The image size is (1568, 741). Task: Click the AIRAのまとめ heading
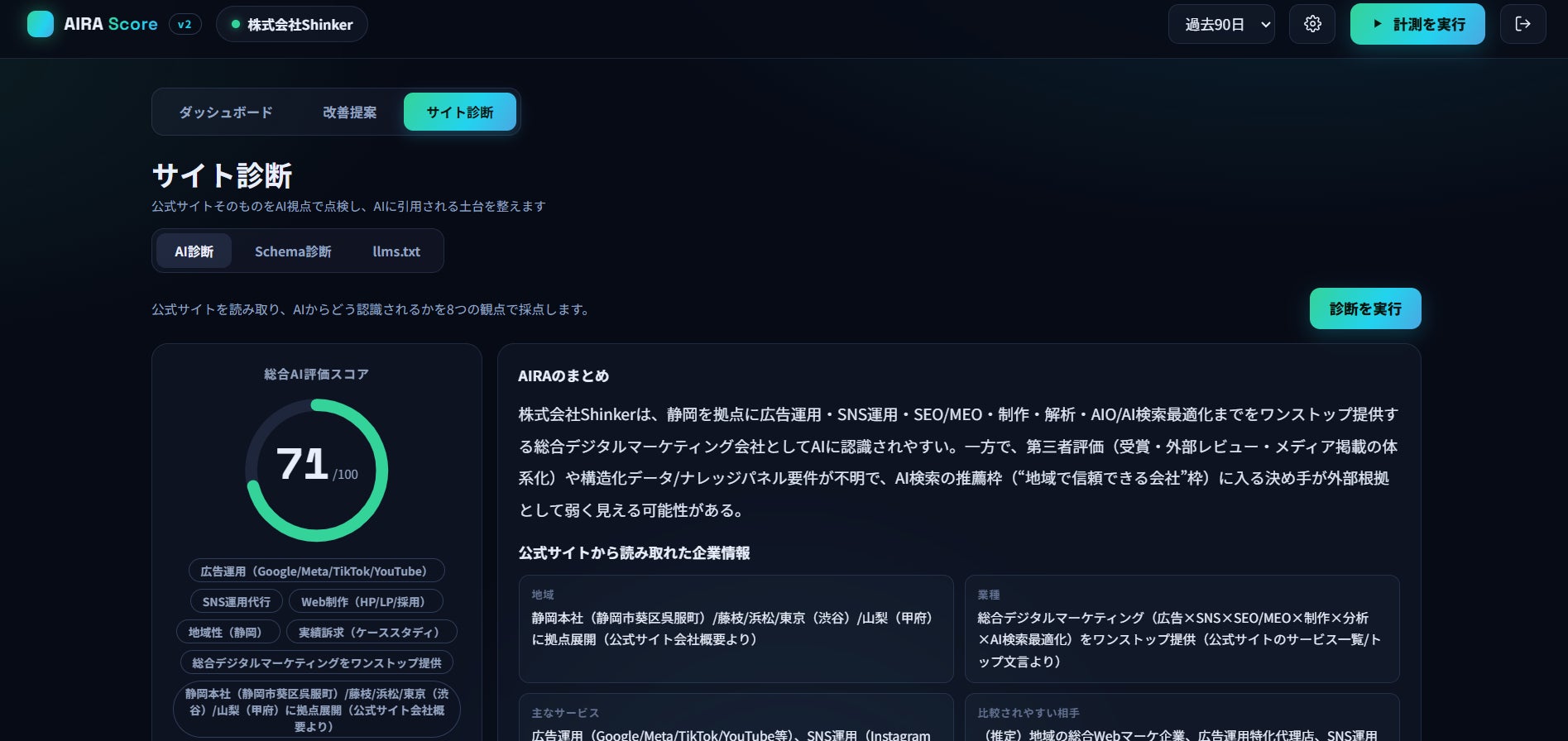click(563, 375)
